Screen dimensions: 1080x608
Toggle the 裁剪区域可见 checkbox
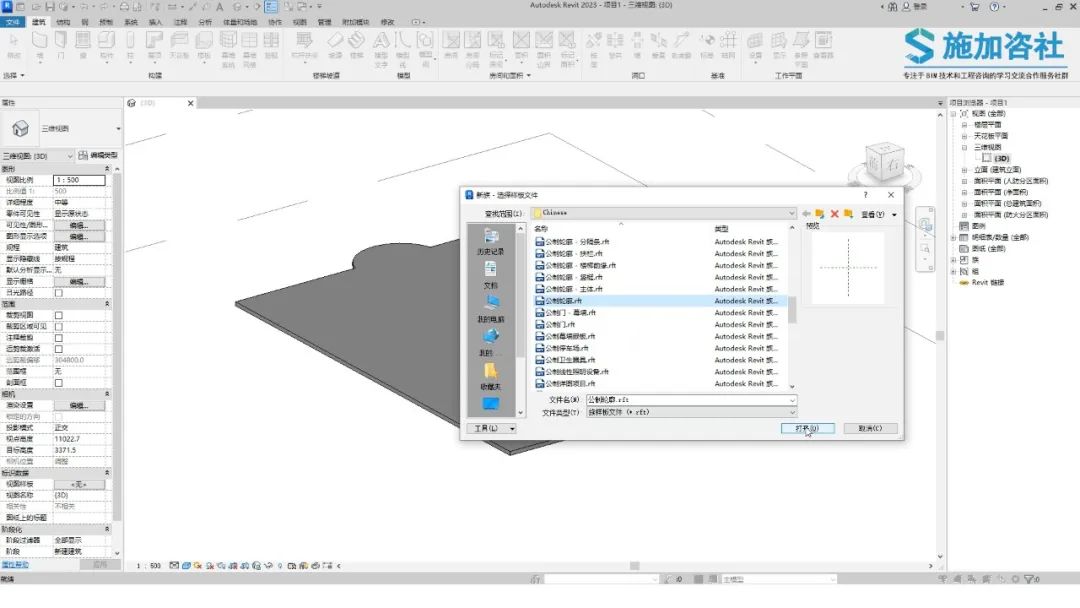[59, 326]
